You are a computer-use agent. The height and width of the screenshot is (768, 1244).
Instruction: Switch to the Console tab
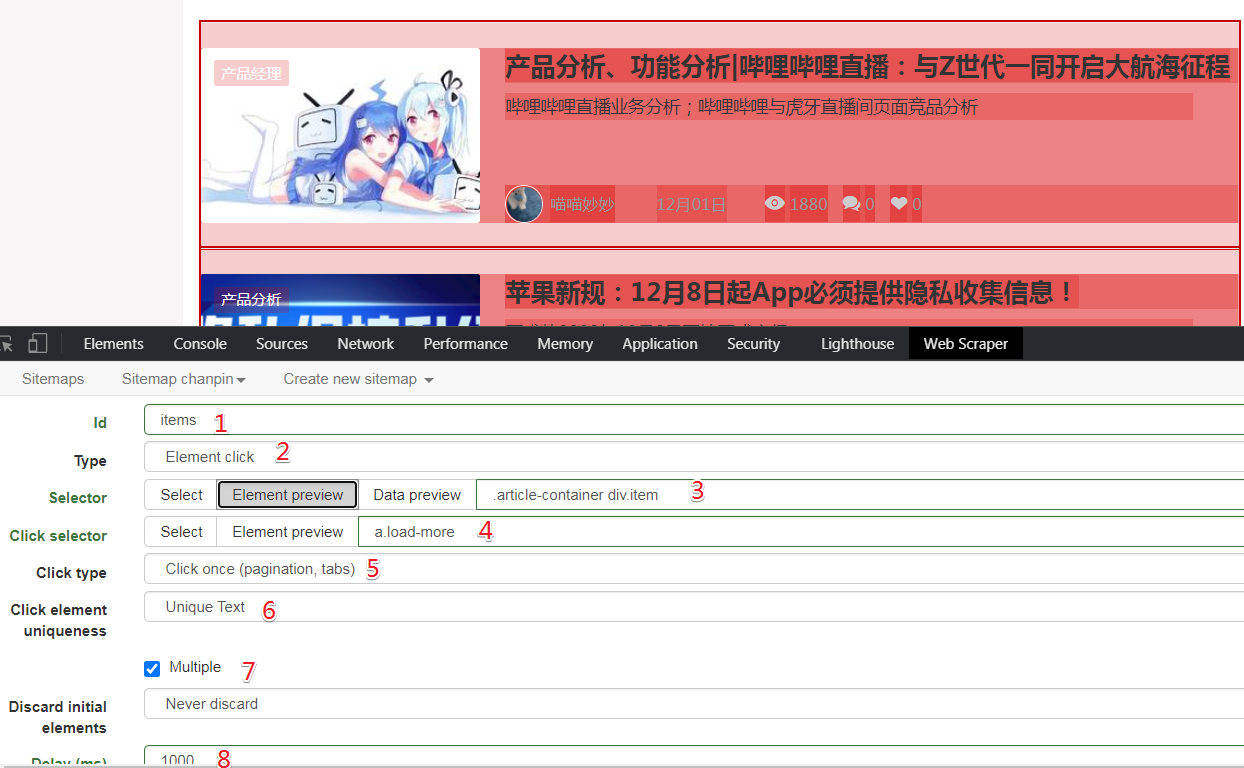coord(199,343)
